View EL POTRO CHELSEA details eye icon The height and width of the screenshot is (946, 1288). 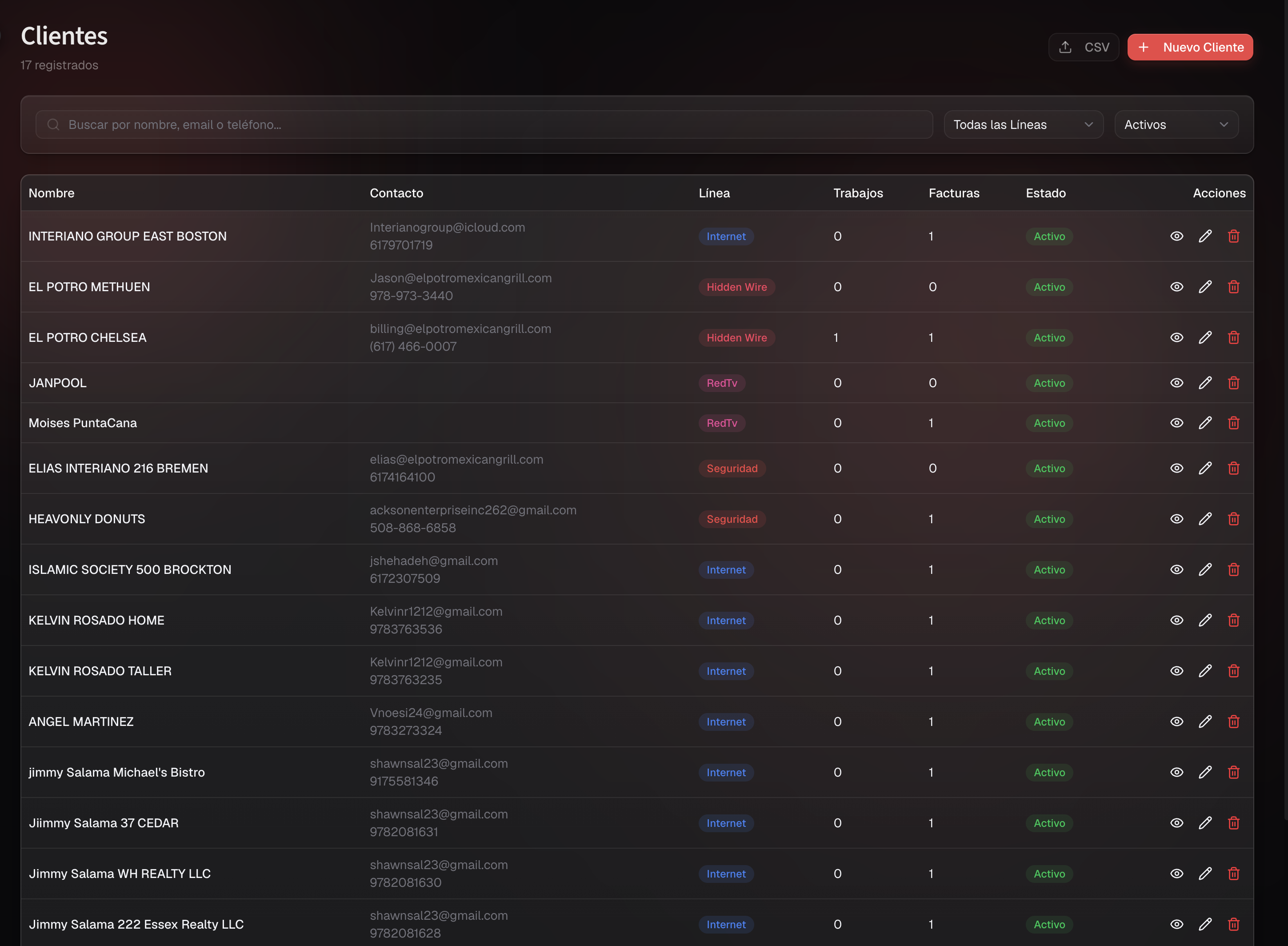click(1176, 337)
